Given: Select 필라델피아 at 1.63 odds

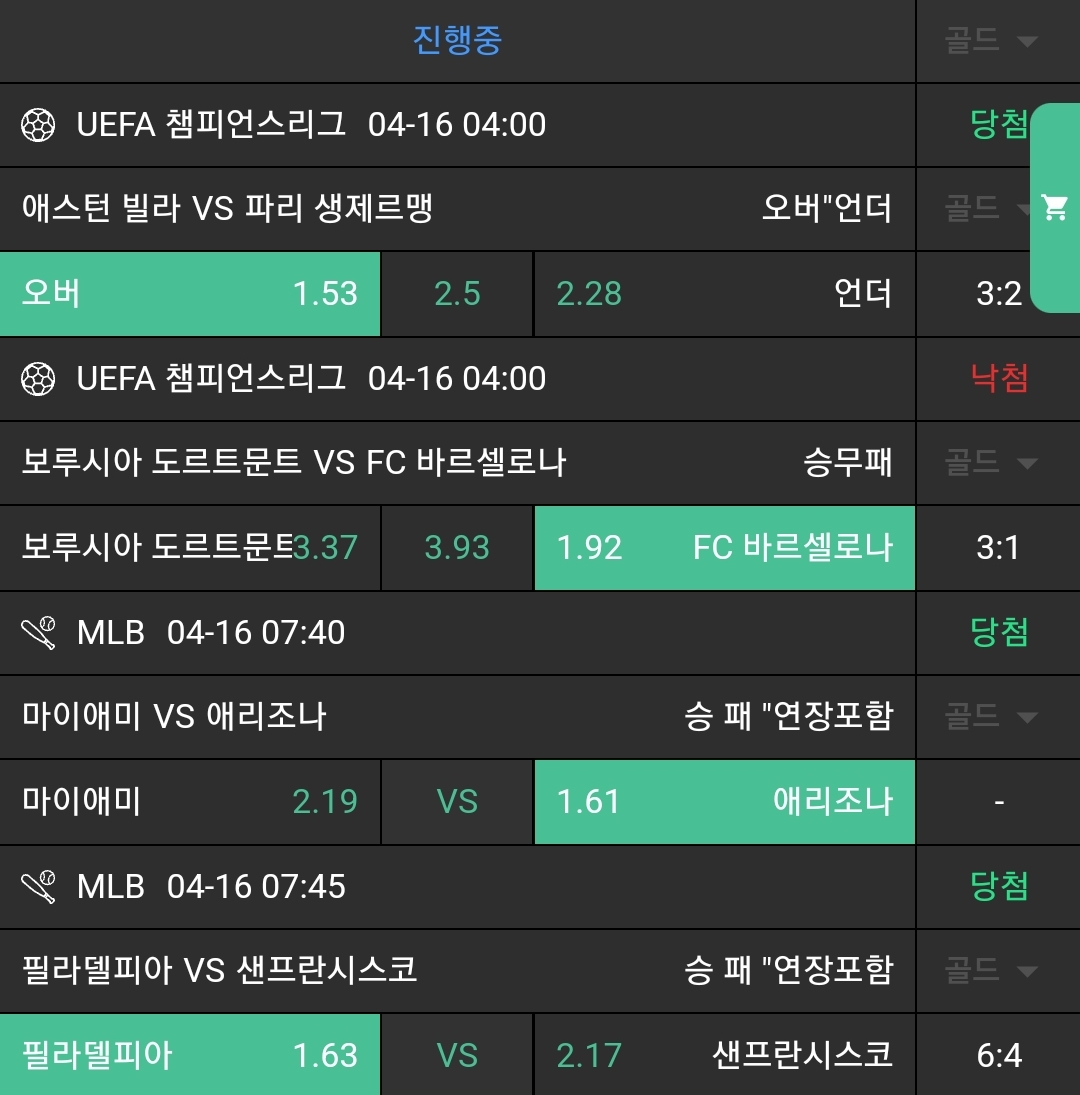Looking at the screenshot, I should (x=190, y=1055).
